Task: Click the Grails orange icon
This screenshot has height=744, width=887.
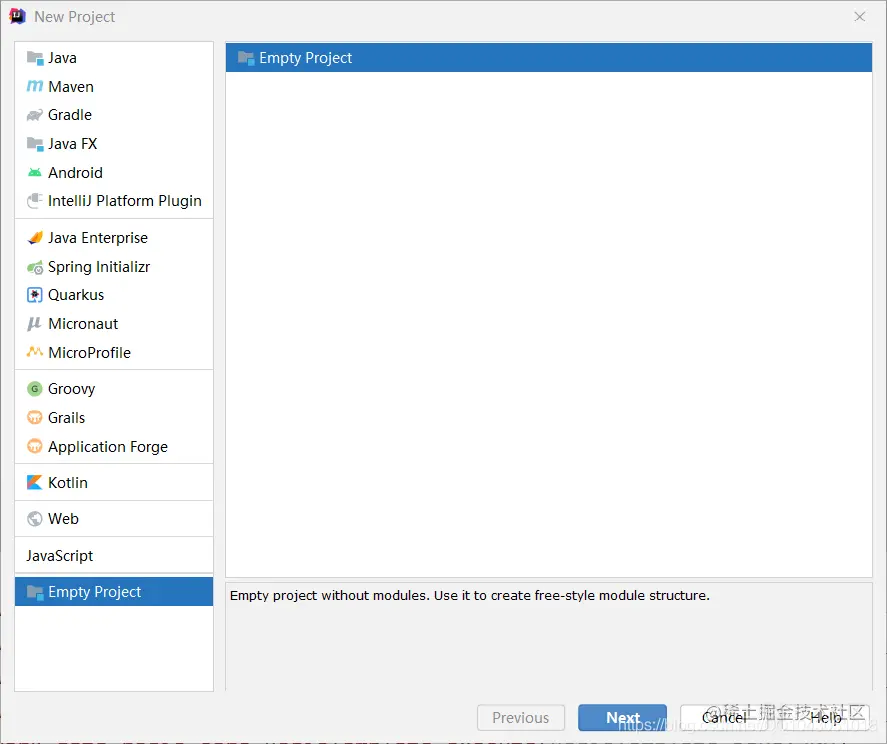Action: pyautogui.click(x=35, y=418)
